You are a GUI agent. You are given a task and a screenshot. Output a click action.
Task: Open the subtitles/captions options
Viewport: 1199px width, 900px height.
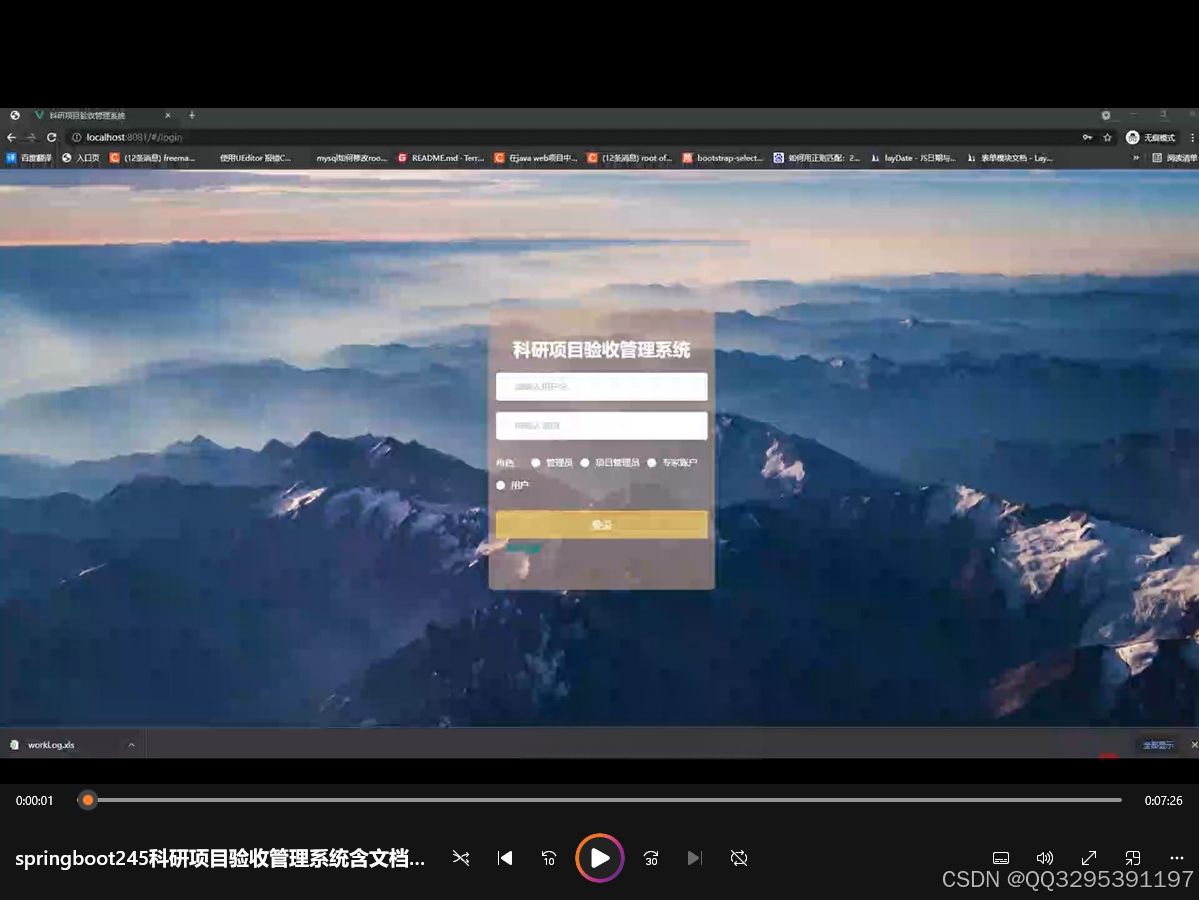(1001, 858)
